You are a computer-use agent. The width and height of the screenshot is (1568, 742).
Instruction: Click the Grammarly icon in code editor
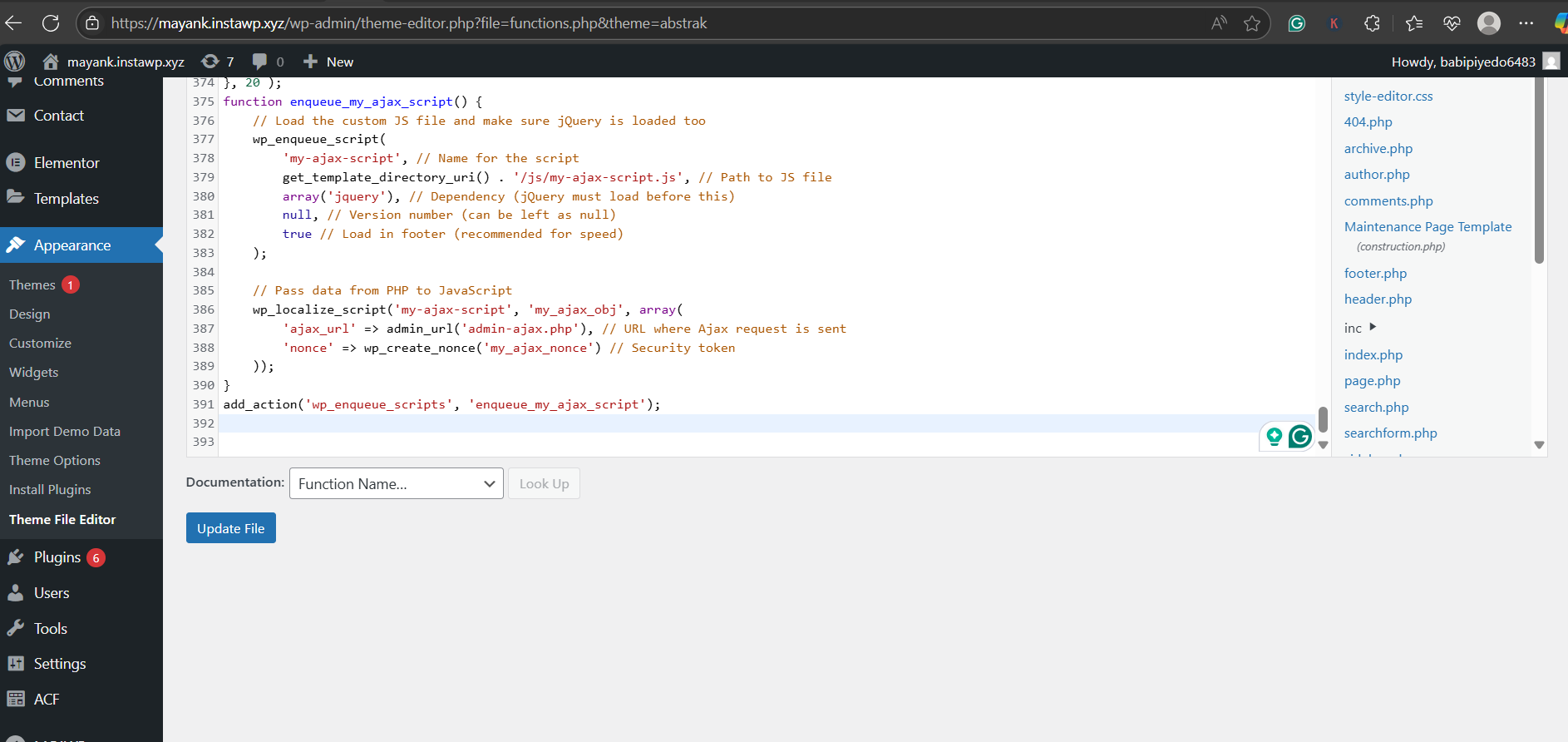1300,436
